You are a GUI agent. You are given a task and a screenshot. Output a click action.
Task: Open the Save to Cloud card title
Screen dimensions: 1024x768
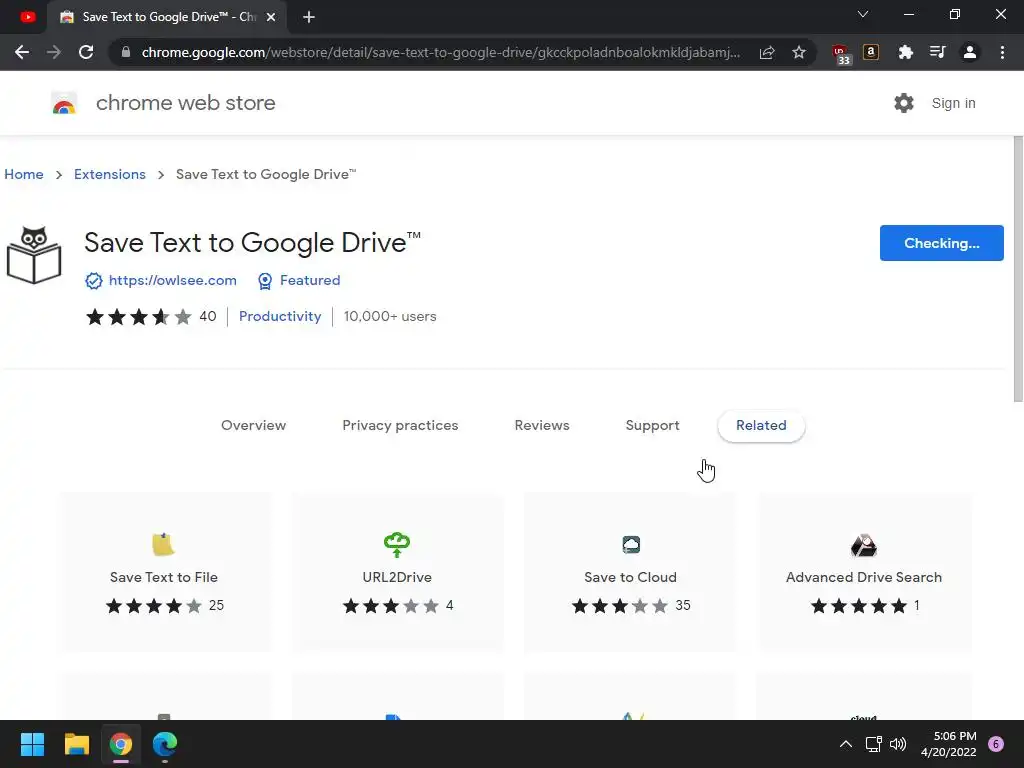pos(630,577)
